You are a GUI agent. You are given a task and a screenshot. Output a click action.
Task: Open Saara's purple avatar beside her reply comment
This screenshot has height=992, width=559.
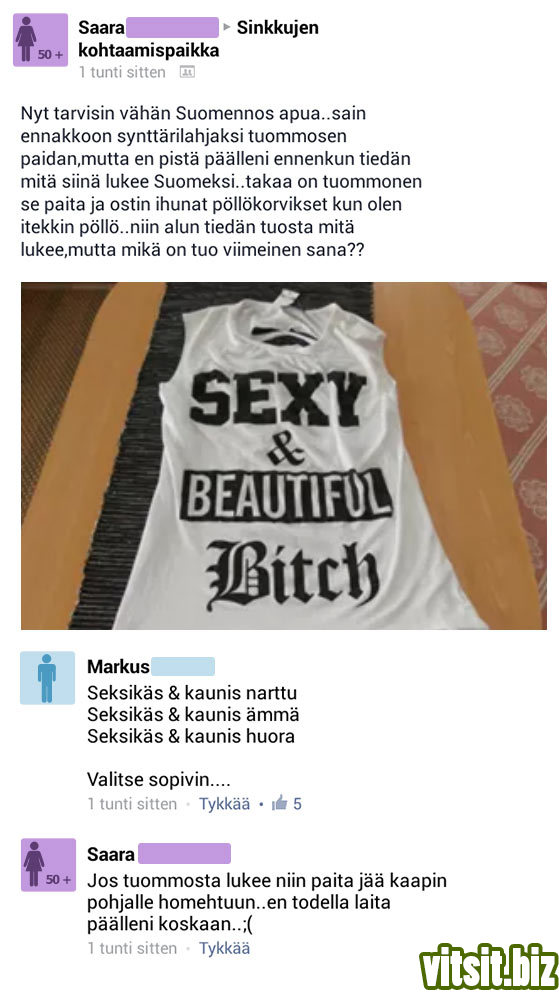pos(48,864)
